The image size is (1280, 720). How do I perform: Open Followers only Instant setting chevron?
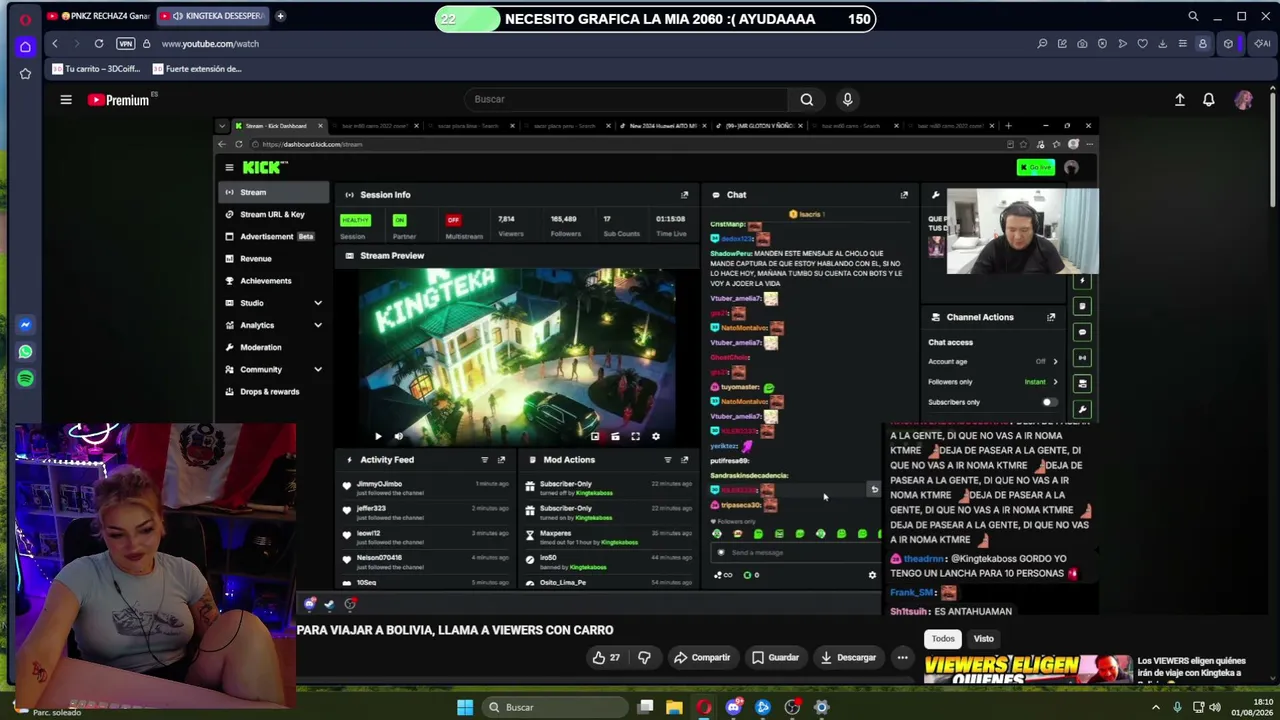tap(1055, 381)
